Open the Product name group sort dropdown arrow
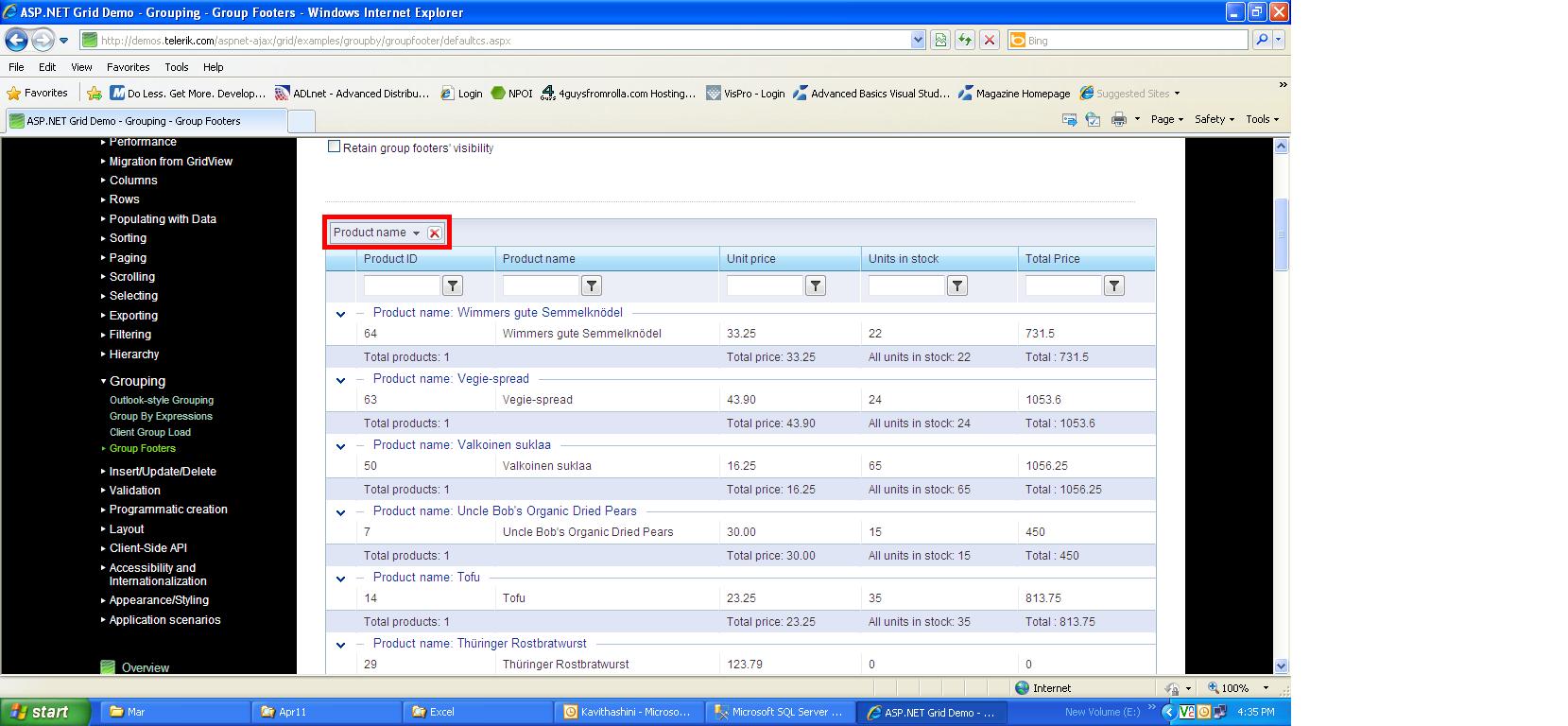This screenshot has height=726, width=1568. (416, 233)
